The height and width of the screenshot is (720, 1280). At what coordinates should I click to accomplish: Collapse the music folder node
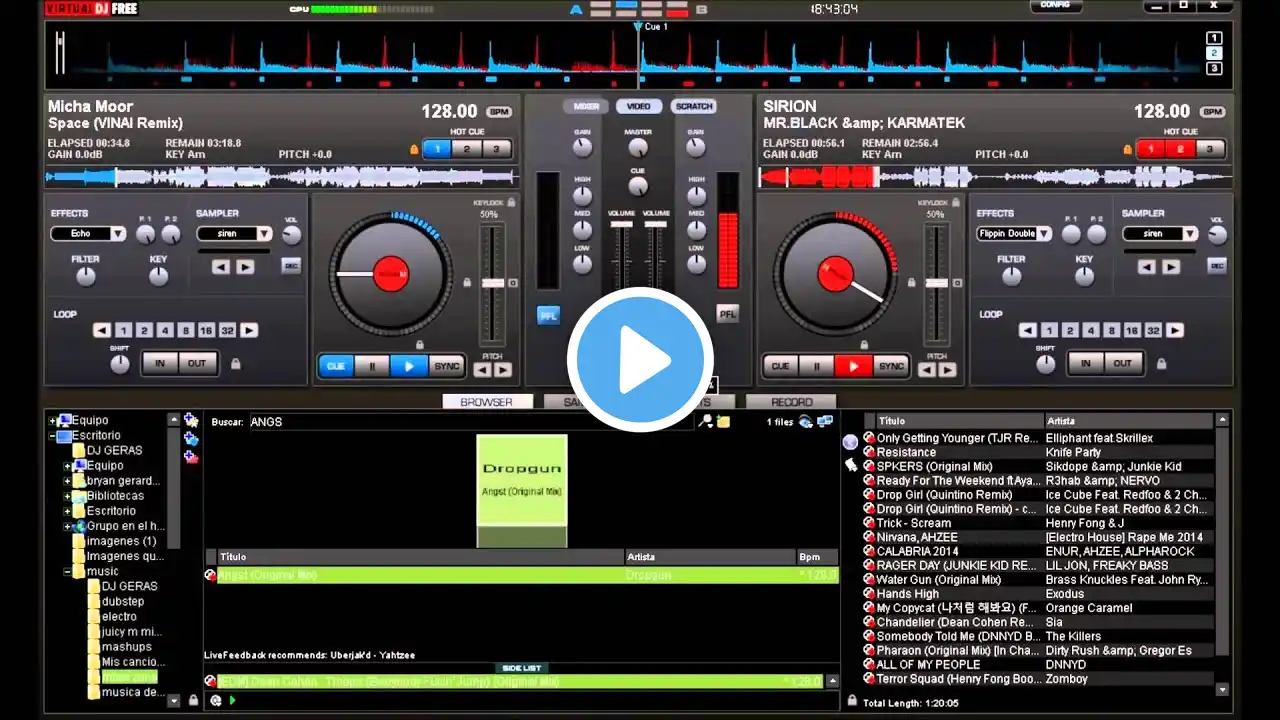(x=68, y=572)
